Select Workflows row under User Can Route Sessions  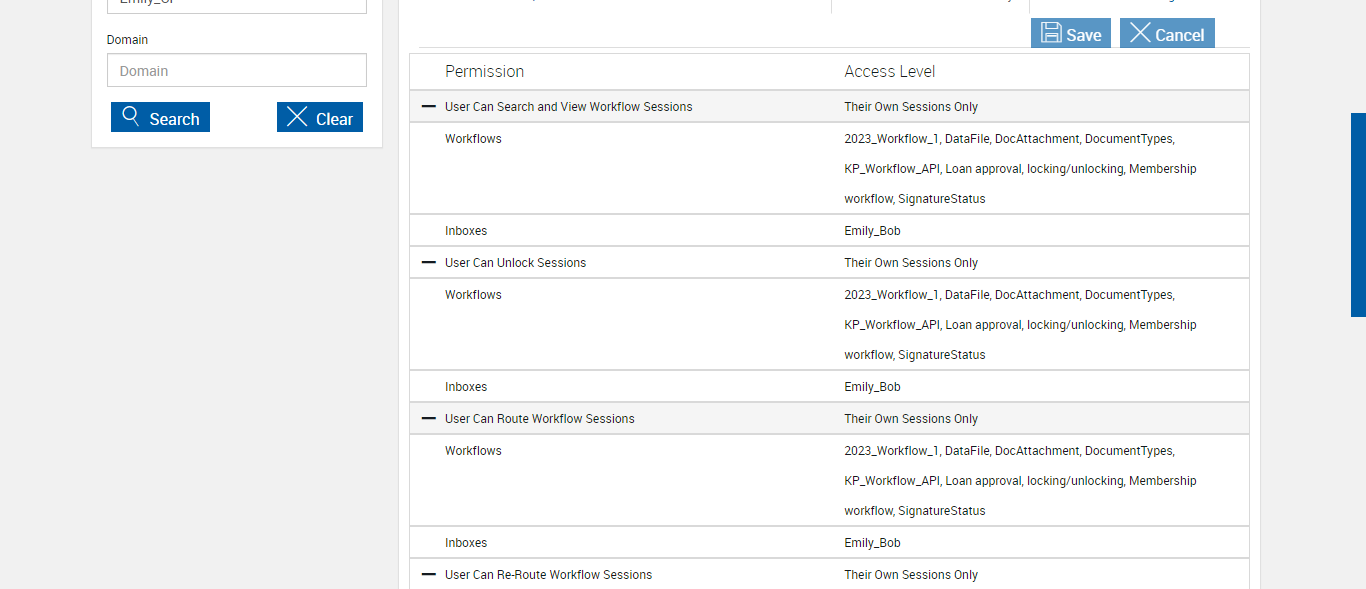[473, 451]
